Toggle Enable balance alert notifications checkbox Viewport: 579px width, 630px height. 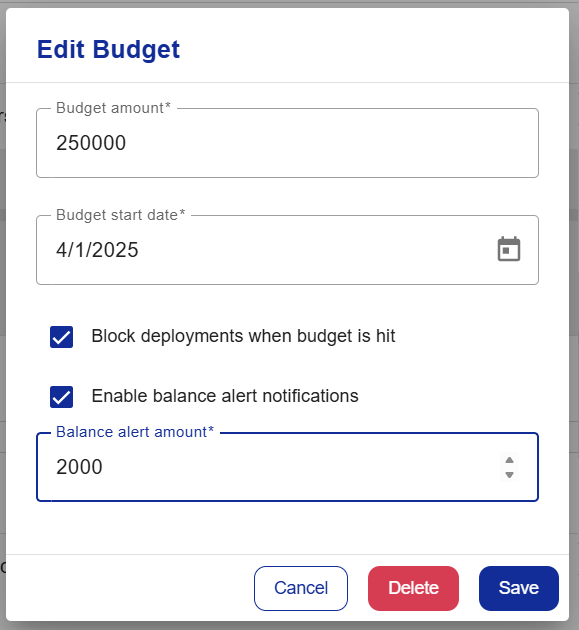(61, 397)
